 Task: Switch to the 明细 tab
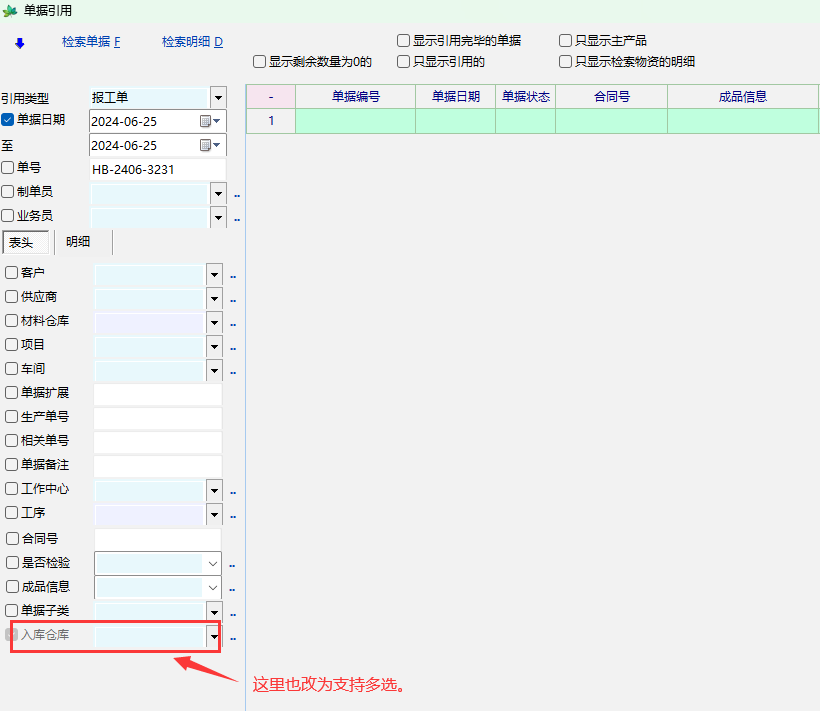point(78,242)
